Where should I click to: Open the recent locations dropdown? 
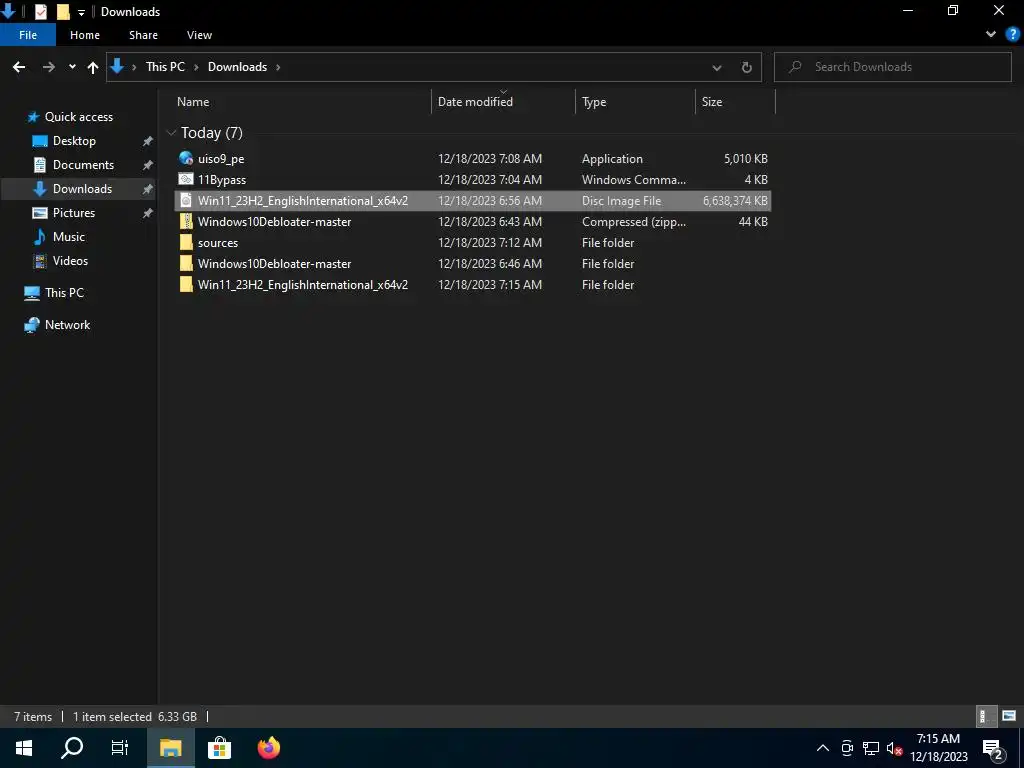[x=72, y=67]
